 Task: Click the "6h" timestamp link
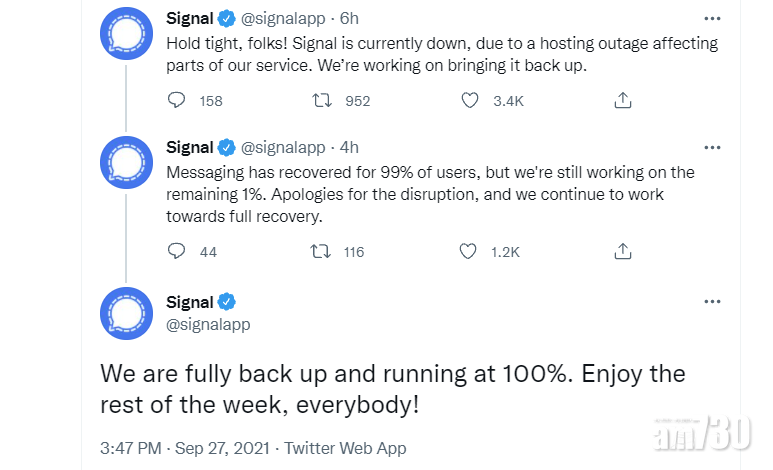tap(348, 19)
